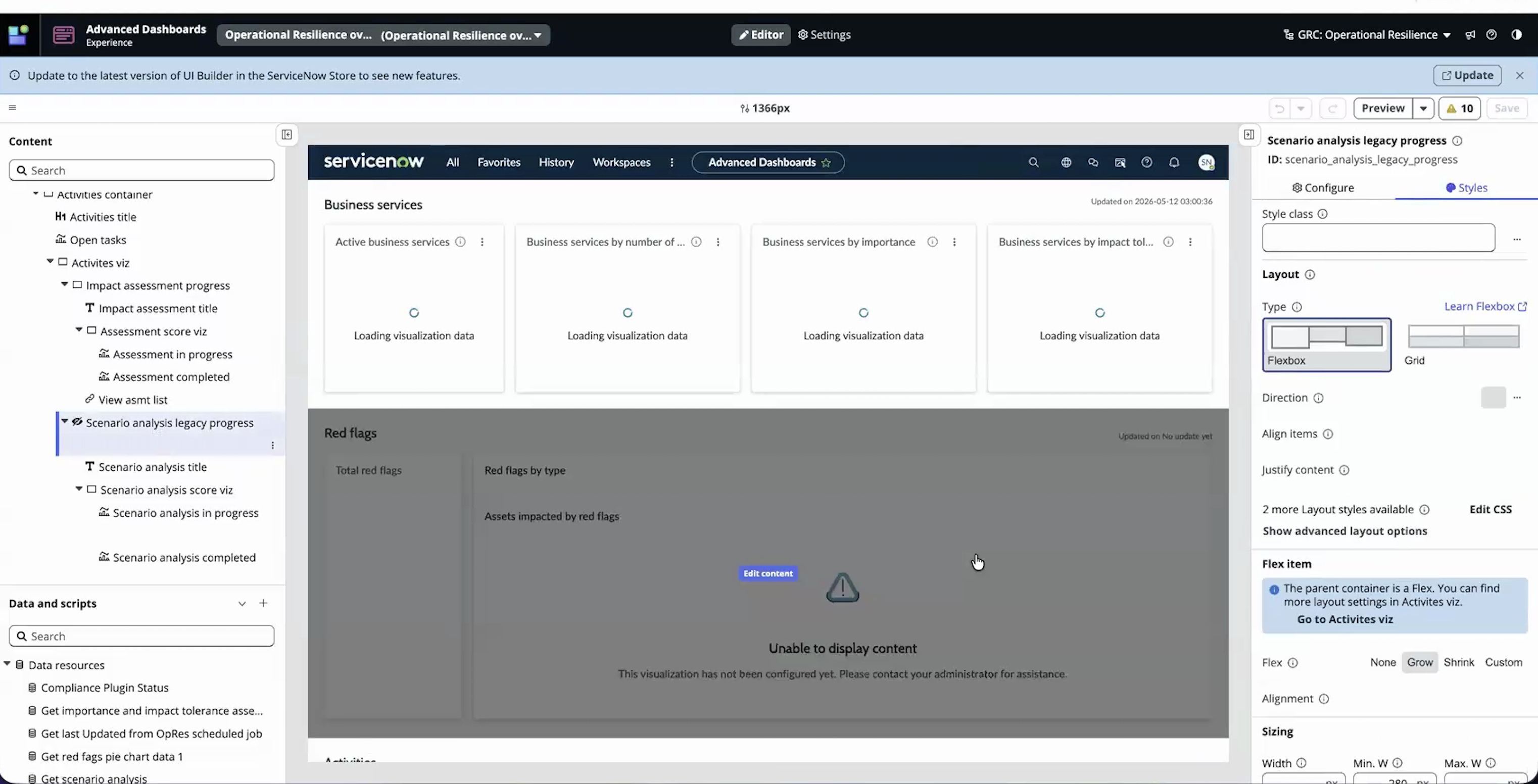Image resolution: width=1538 pixels, height=784 pixels.
Task: Open the hamburger menu under banner
Action: point(13,108)
